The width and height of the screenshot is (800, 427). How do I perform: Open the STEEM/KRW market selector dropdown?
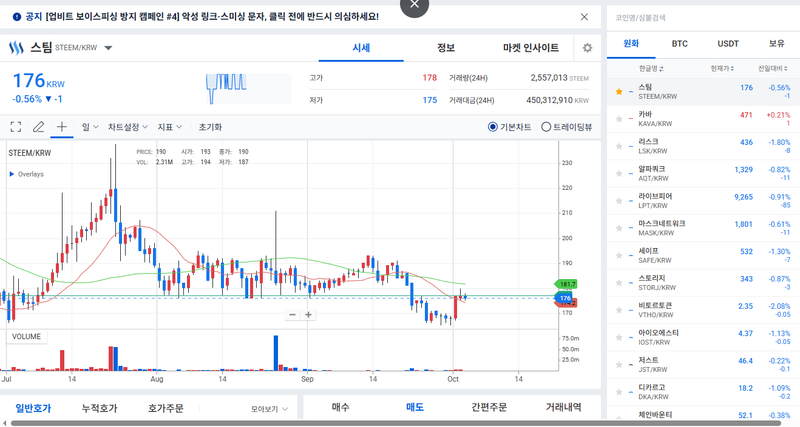[x=108, y=48]
